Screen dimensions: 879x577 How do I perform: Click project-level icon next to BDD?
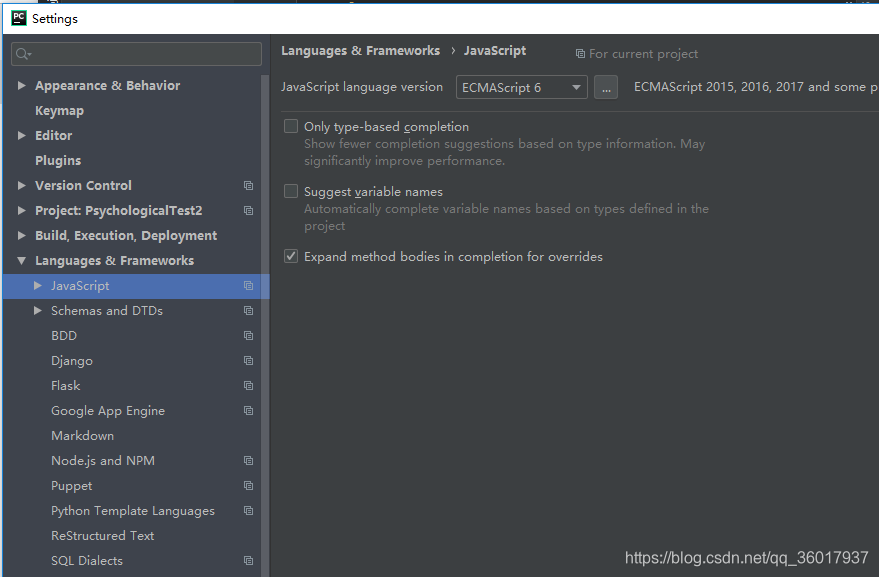click(248, 336)
